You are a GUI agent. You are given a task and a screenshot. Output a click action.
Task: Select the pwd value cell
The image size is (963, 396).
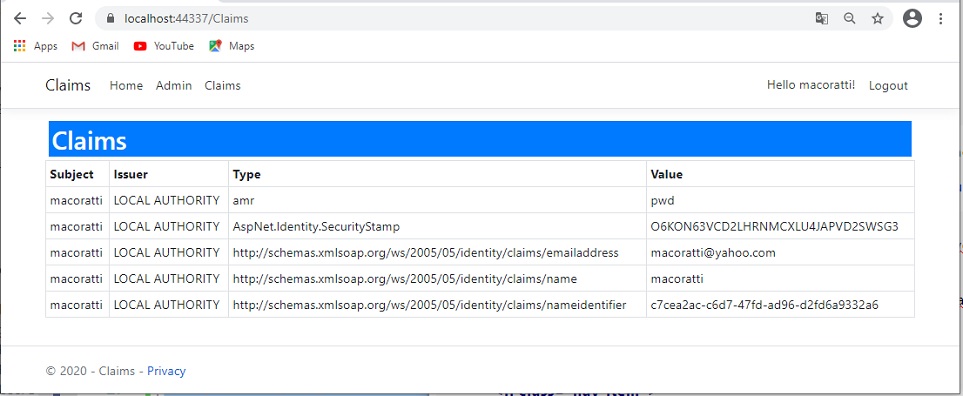pyautogui.click(x=780, y=200)
